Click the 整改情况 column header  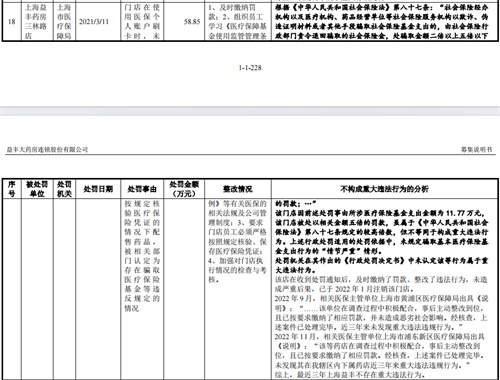238,189
